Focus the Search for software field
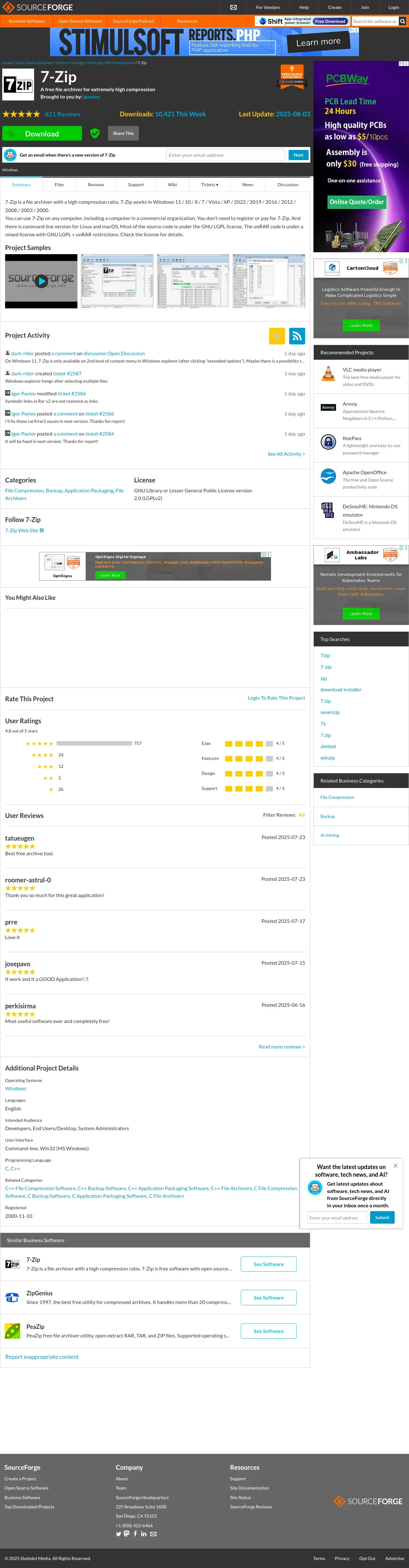409x1568 pixels. click(x=374, y=21)
